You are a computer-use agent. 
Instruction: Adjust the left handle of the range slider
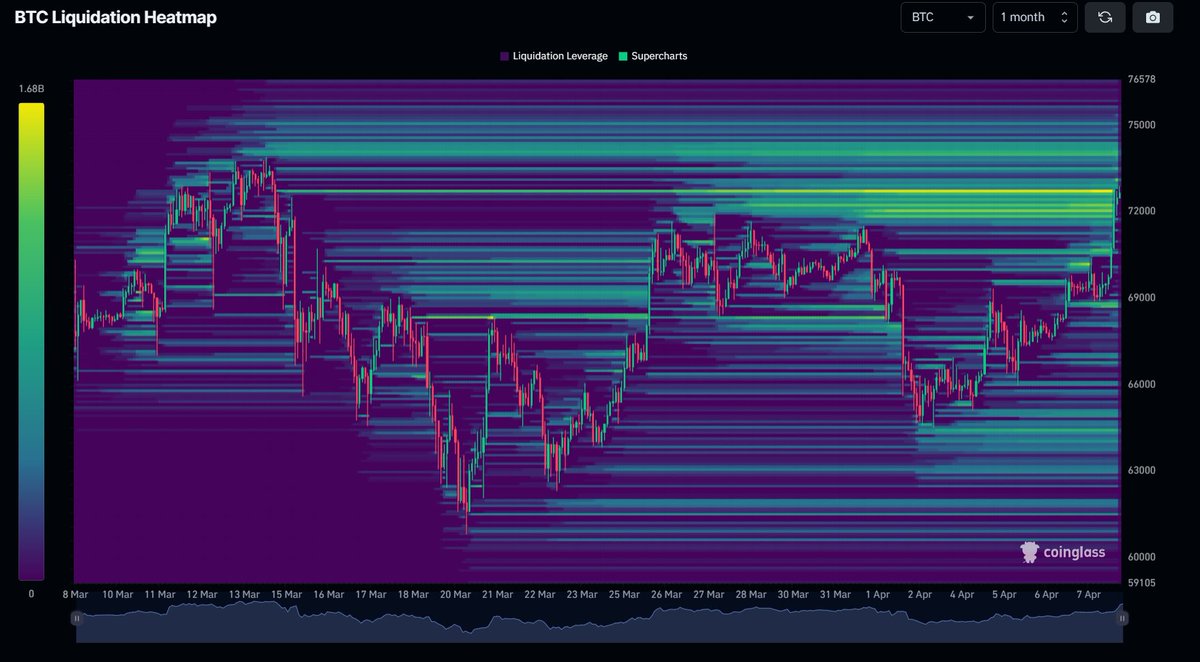77,619
